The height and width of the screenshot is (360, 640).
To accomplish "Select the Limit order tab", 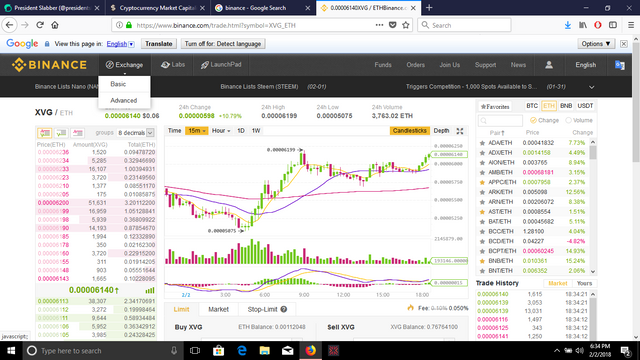I will [x=181, y=309].
